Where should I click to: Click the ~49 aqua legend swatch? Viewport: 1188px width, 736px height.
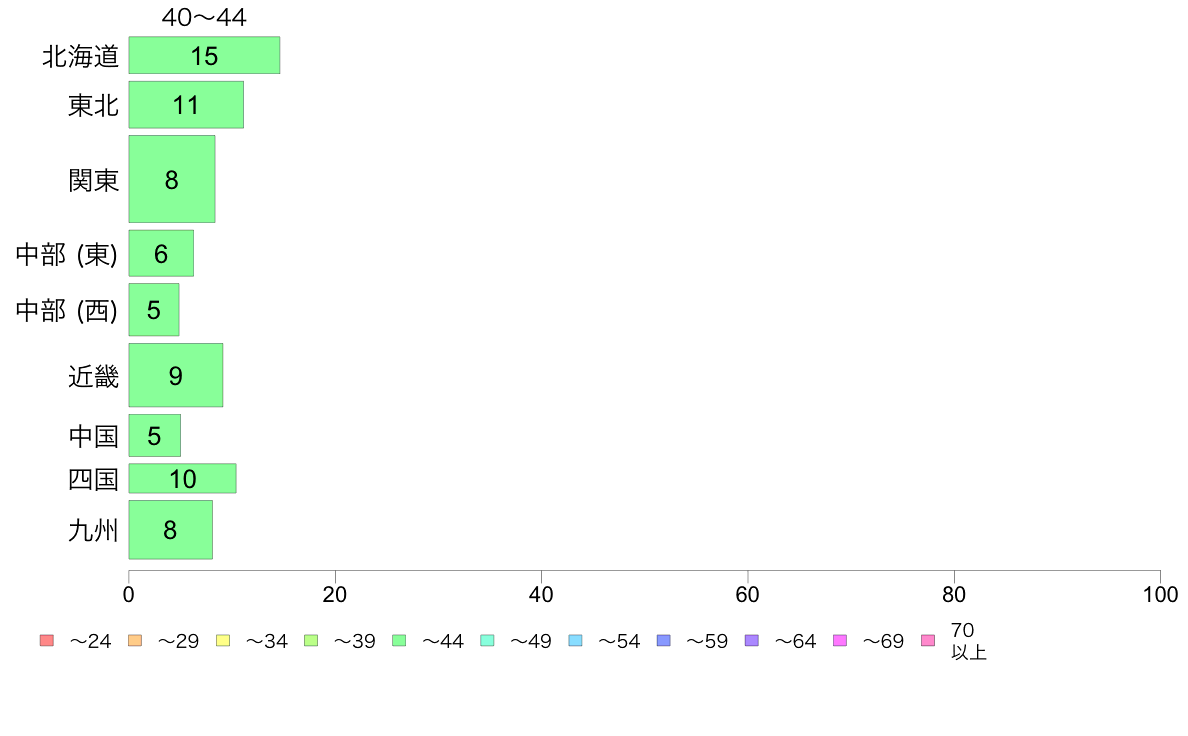(487, 640)
